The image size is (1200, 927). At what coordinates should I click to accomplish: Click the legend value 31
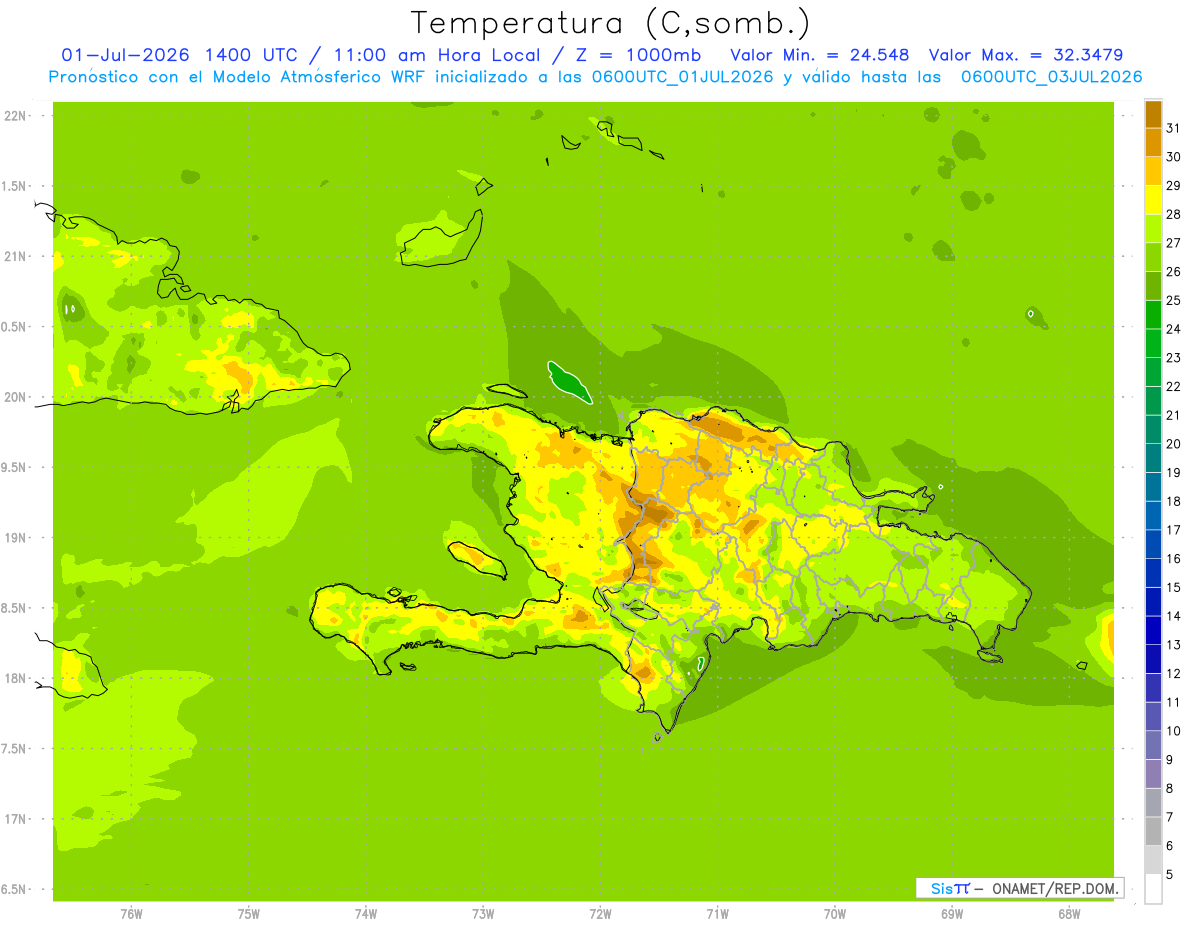click(x=1173, y=128)
